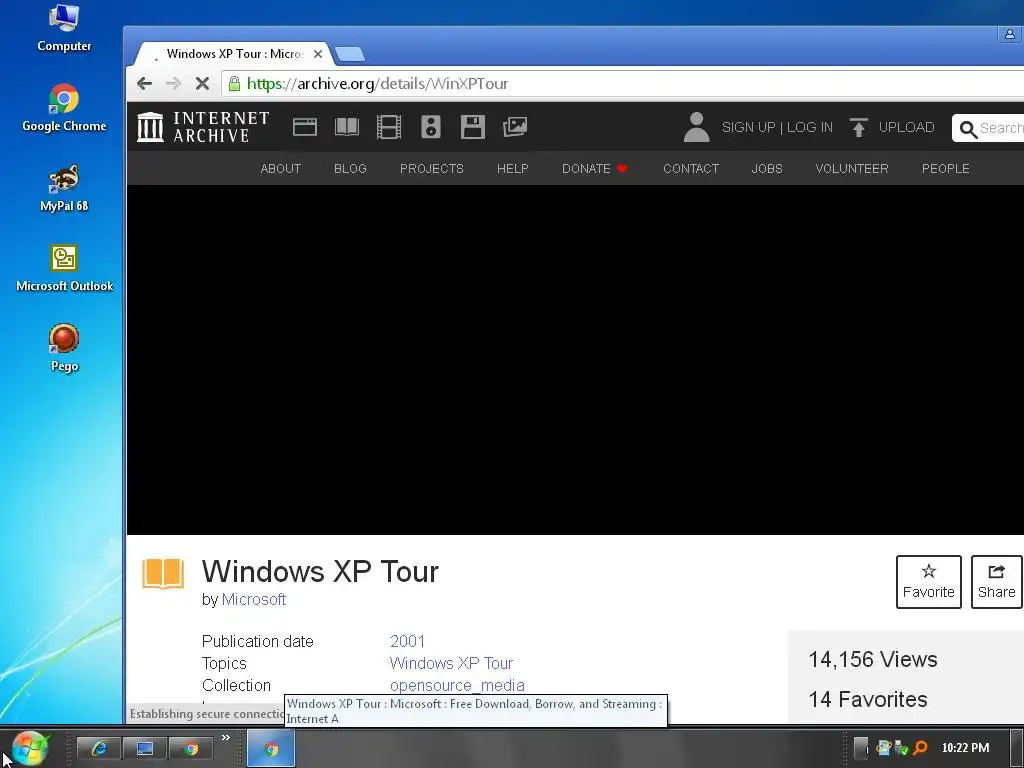Open a new tab button

click(350, 54)
